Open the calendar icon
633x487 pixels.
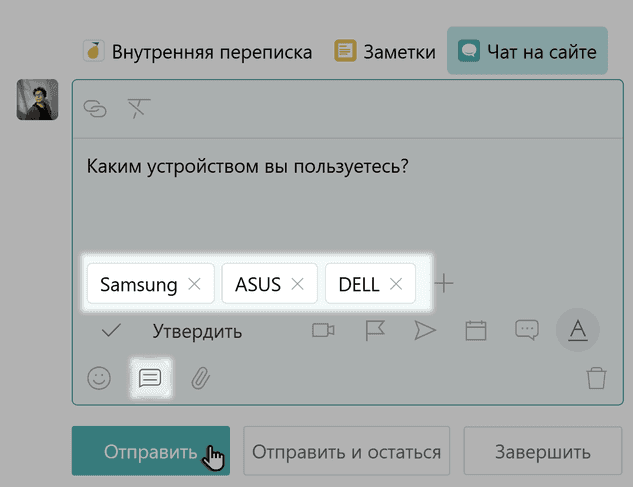pyautogui.click(x=476, y=331)
